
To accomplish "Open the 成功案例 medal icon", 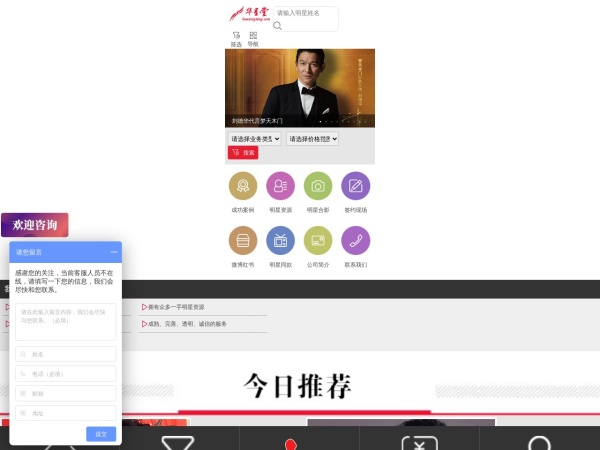I will pyautogui.click(x=243, y=186).
